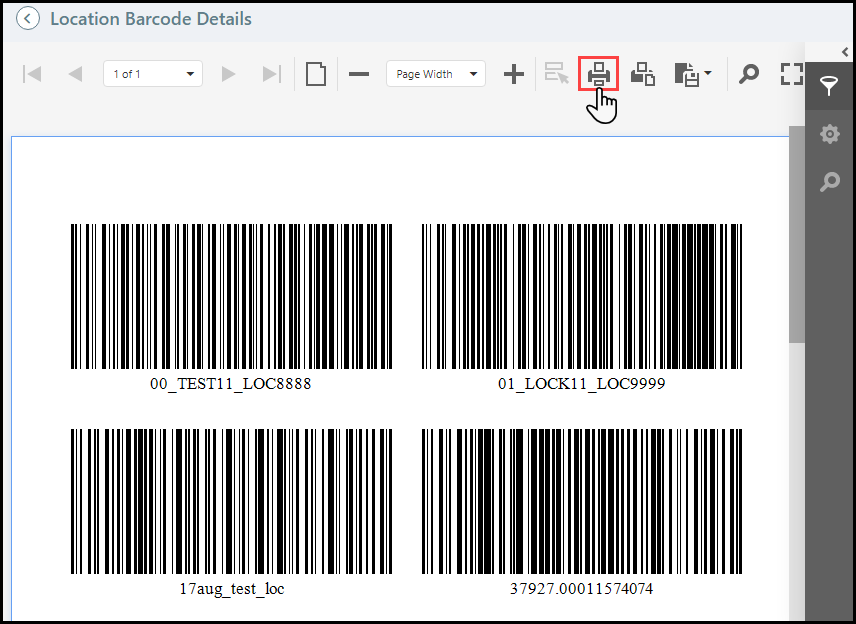Open the Page Width zoom dropdown
This screenshot has height=624, width=856.
(473, 74)
